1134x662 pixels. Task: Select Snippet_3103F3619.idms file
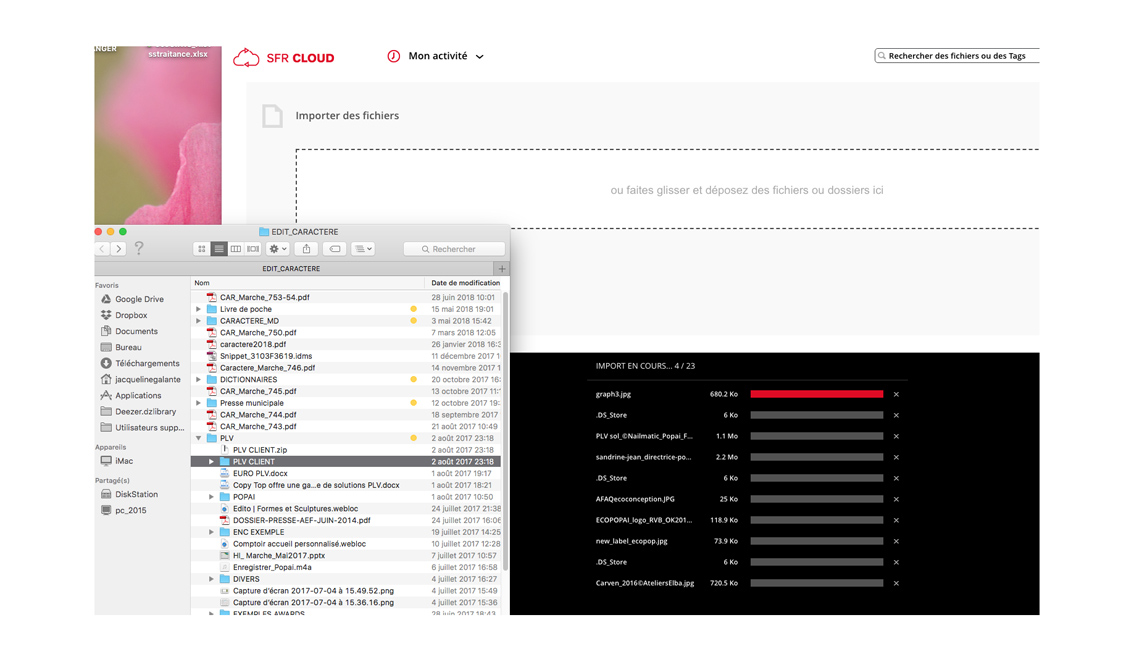(x=346, y=356)
